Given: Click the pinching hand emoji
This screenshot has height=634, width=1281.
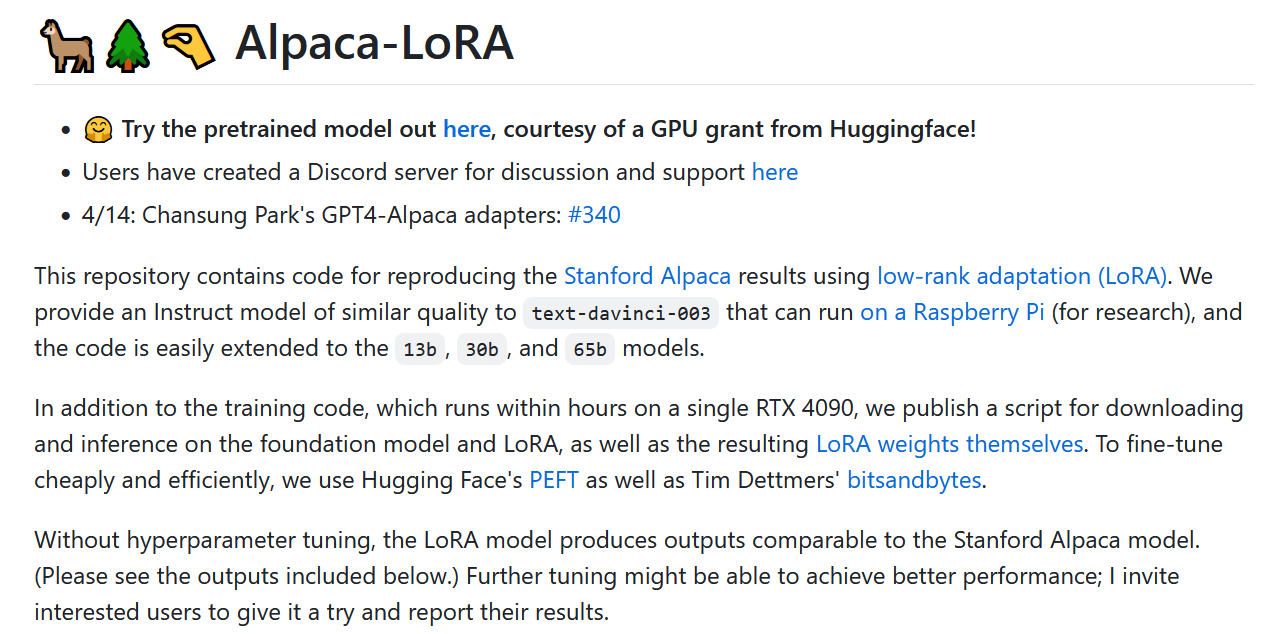Looking at the screenshot, I should coord(188,45).
